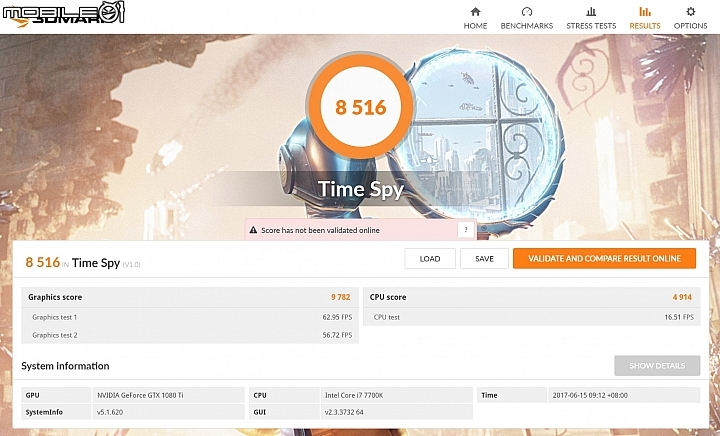Click the Time label cell
This screenshot has width=720, height=436.
pyautogui.click(x=512, y=395)
